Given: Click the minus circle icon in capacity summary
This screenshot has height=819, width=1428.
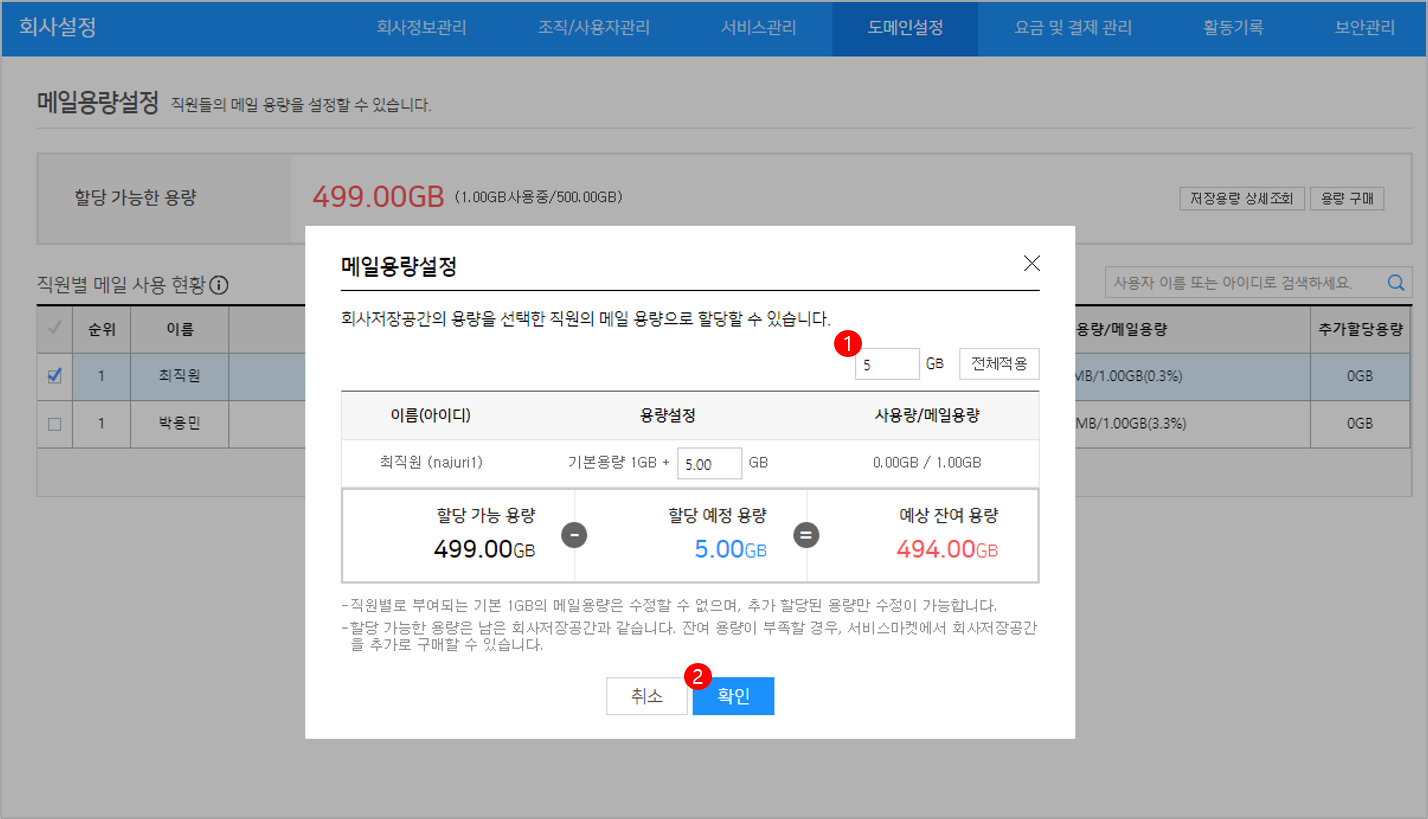Looking at the screenshot, I should [x=574, y=535].
